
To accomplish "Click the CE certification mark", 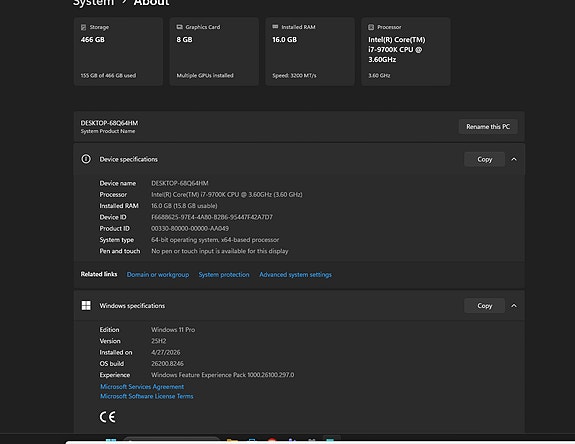I will click(107, 417).
